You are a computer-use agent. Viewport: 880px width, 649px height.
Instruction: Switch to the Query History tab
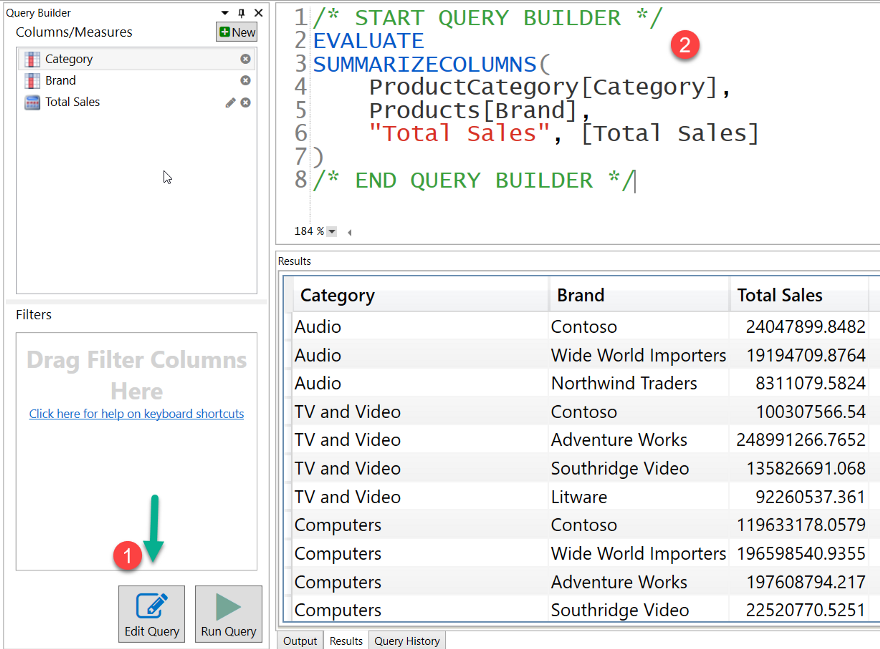point(407,641)
